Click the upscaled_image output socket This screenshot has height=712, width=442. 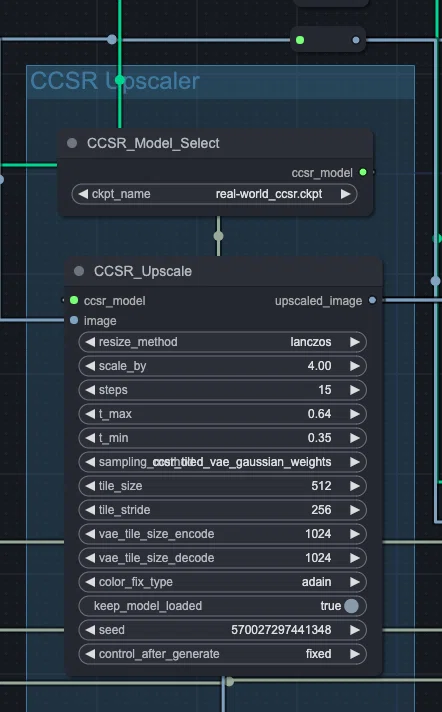(x=372, y=300)
